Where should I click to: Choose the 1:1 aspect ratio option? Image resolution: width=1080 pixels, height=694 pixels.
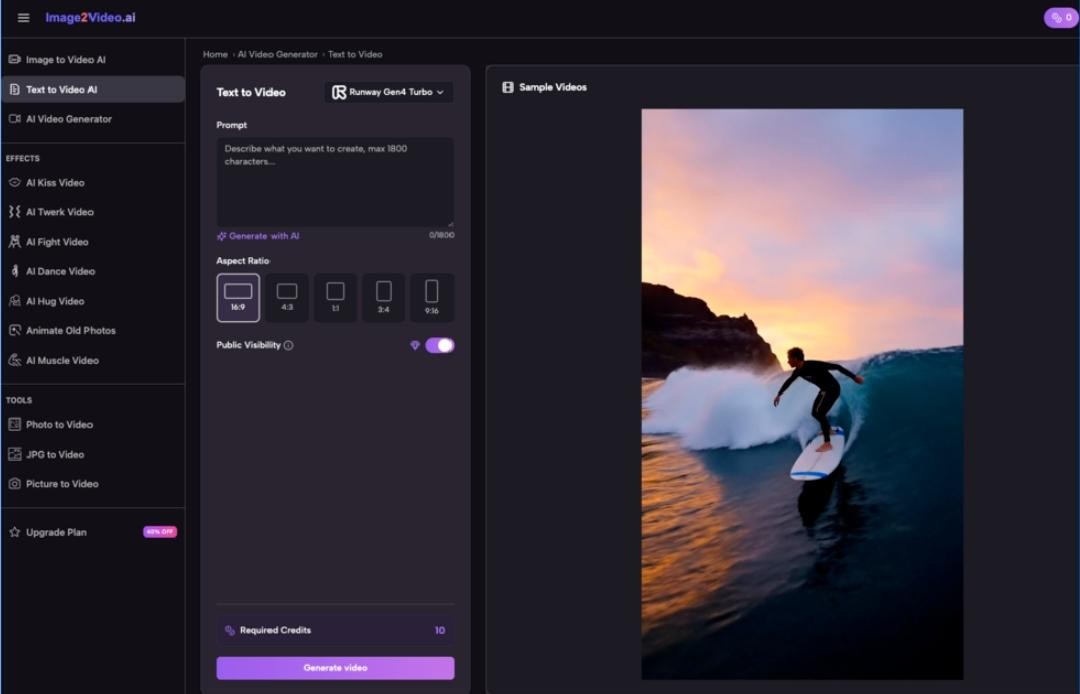click(335, 297)
